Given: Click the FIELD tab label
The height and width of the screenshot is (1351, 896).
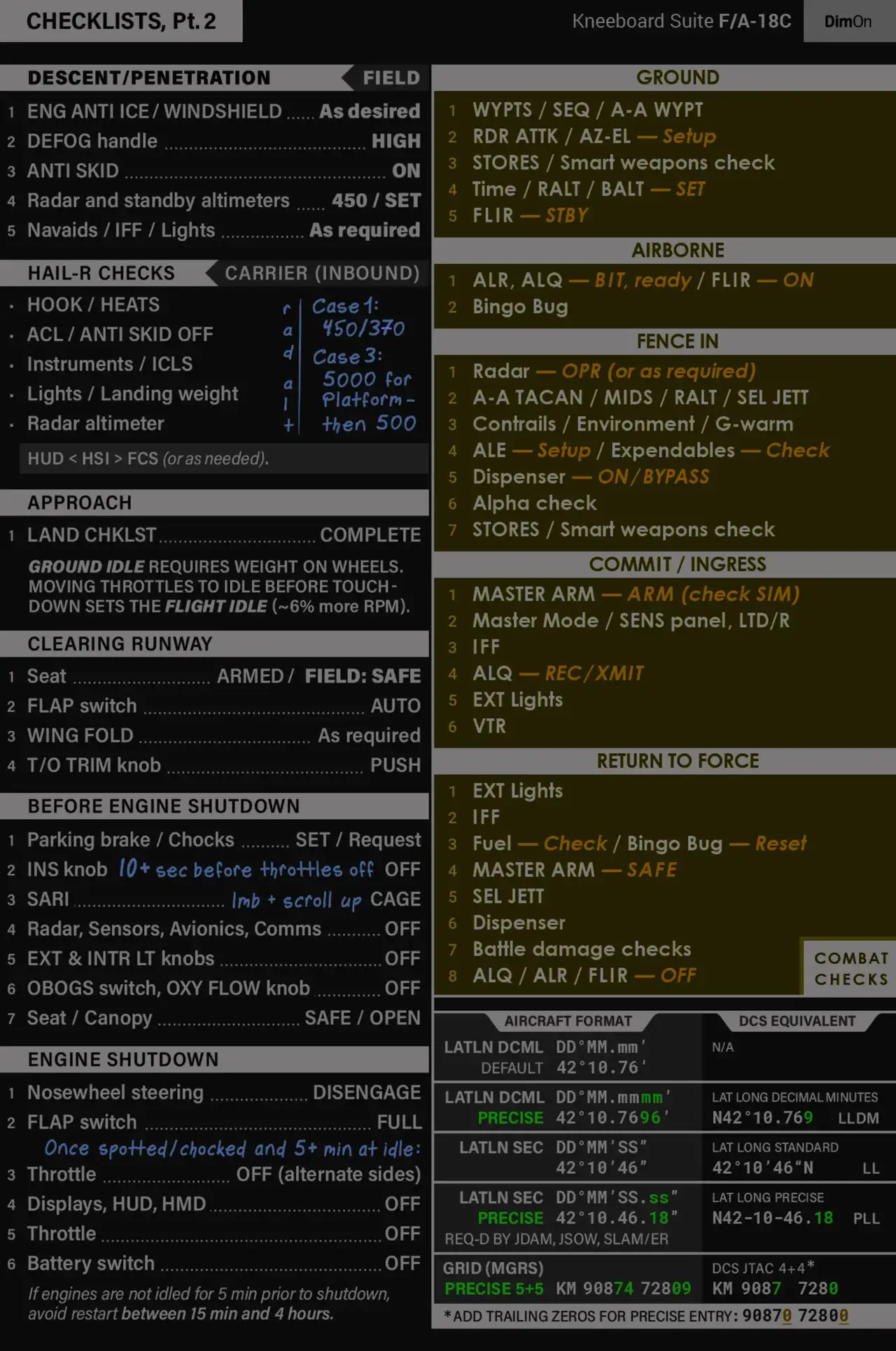Looking at the screenshot, I should coord(391,78).
